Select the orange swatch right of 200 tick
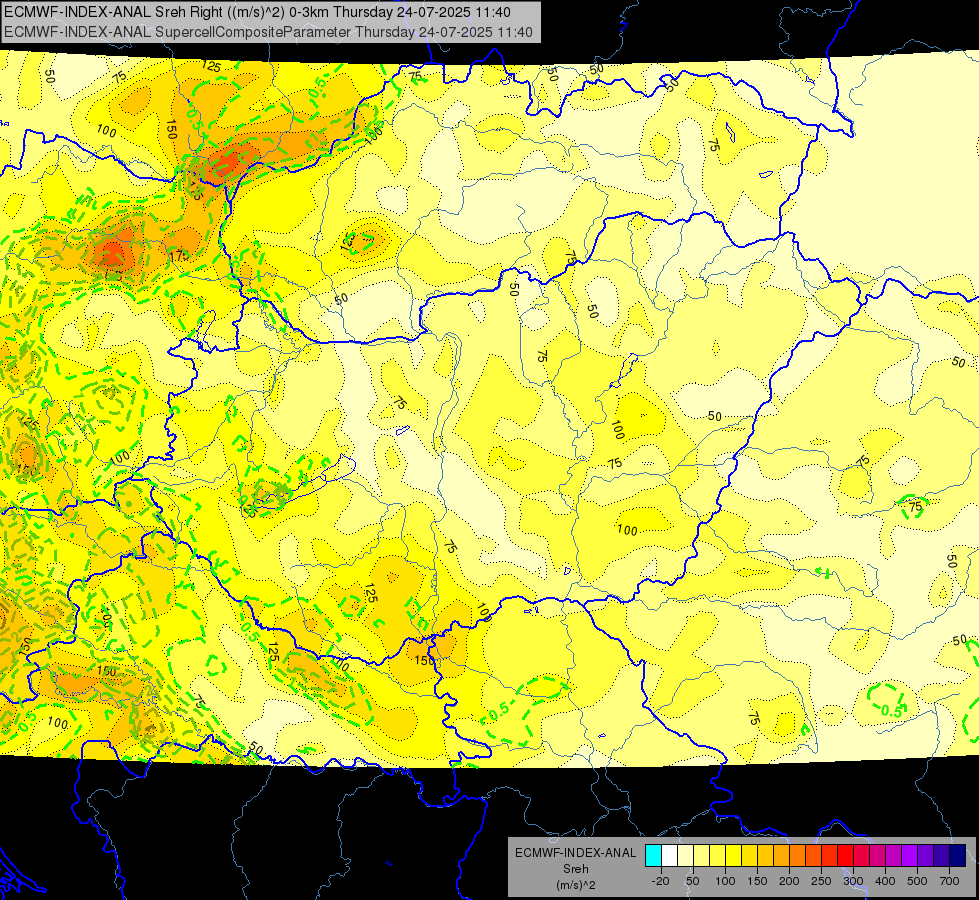The width and height of the screenshot is (979, 900). (797, 856)
